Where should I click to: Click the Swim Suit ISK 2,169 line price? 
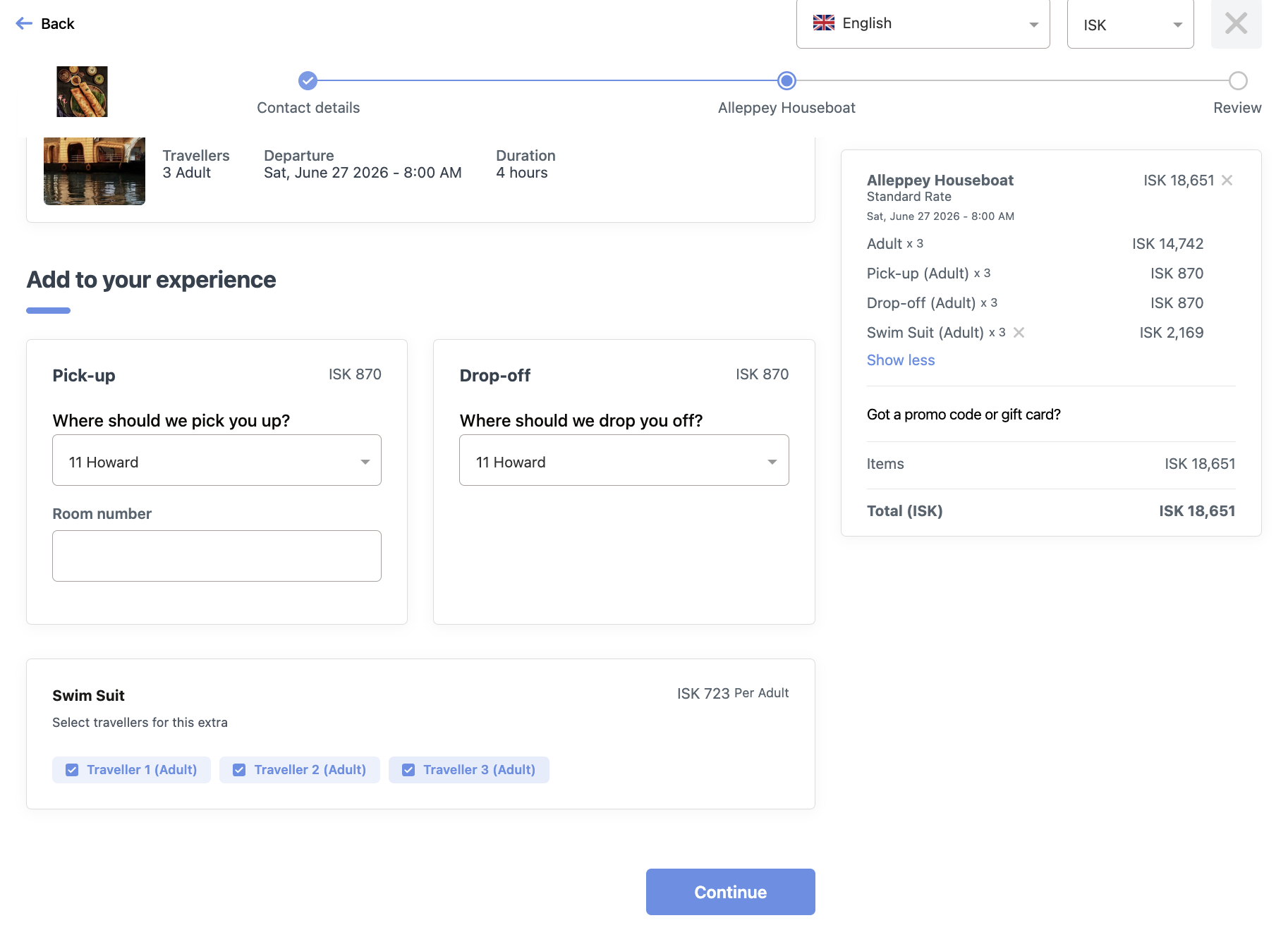point(1172,333)
